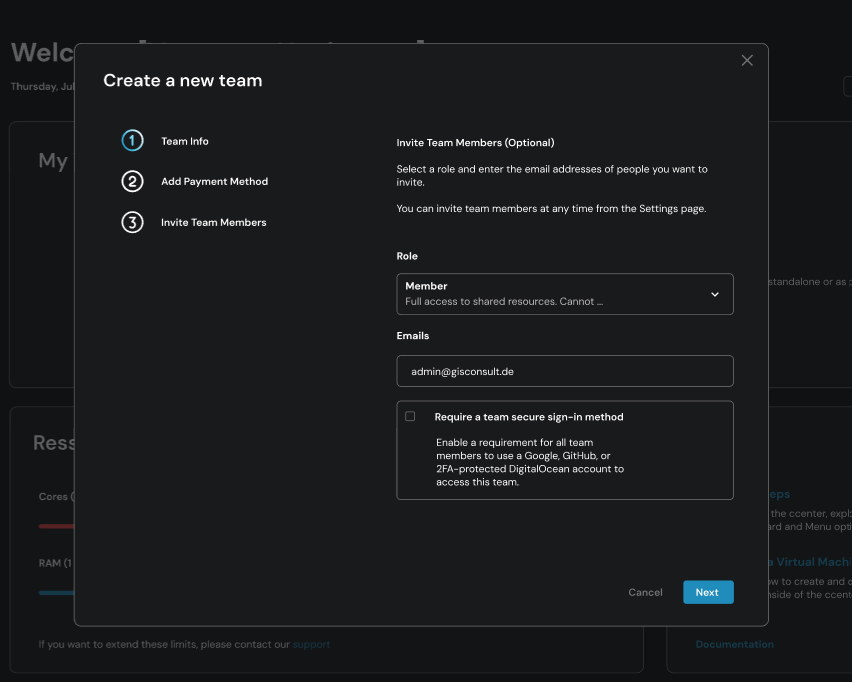Click the blue RAM usage bar

(x=56, y=593)
